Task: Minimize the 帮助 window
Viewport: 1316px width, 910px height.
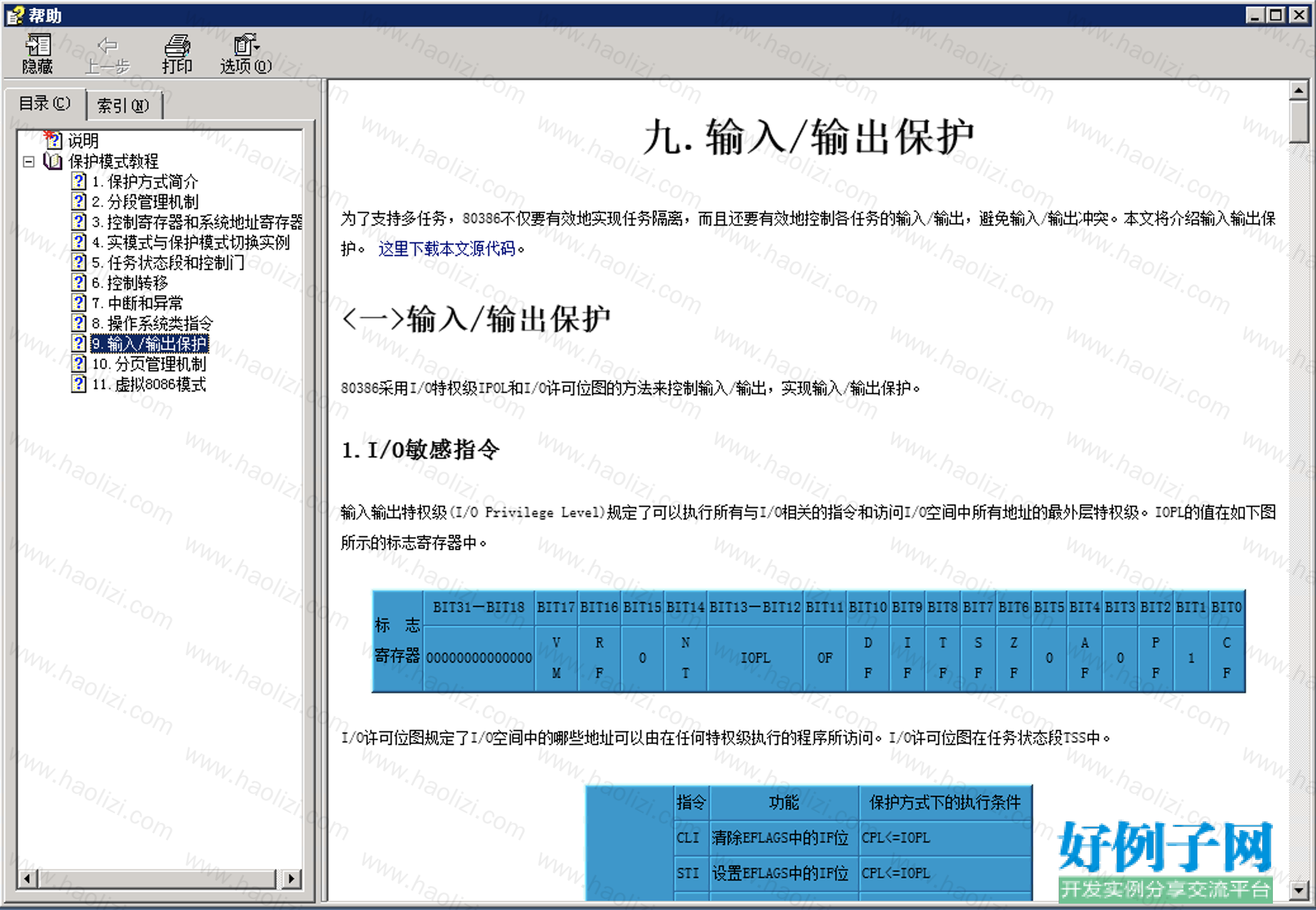Action: tap(1255, 15)
